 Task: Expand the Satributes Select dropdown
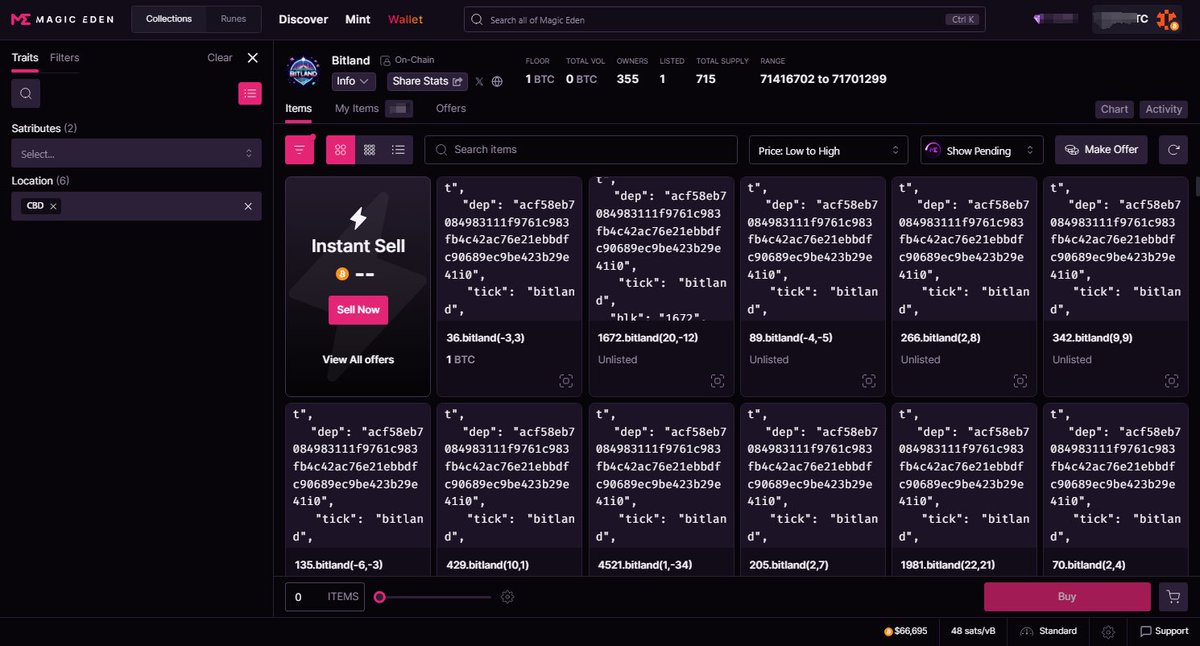136,154
